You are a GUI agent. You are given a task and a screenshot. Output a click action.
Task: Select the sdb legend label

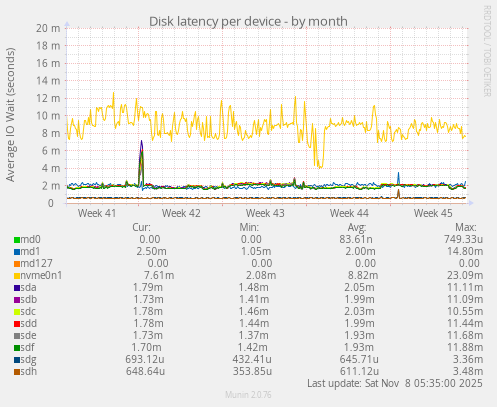29,299
